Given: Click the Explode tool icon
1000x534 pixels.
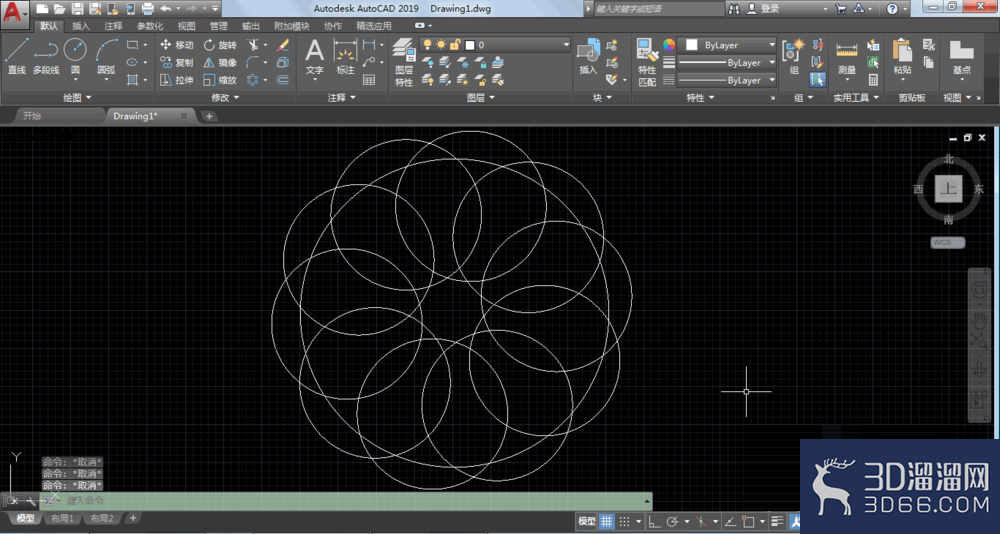Looking at the screenshot, I should tap(283, 63).
